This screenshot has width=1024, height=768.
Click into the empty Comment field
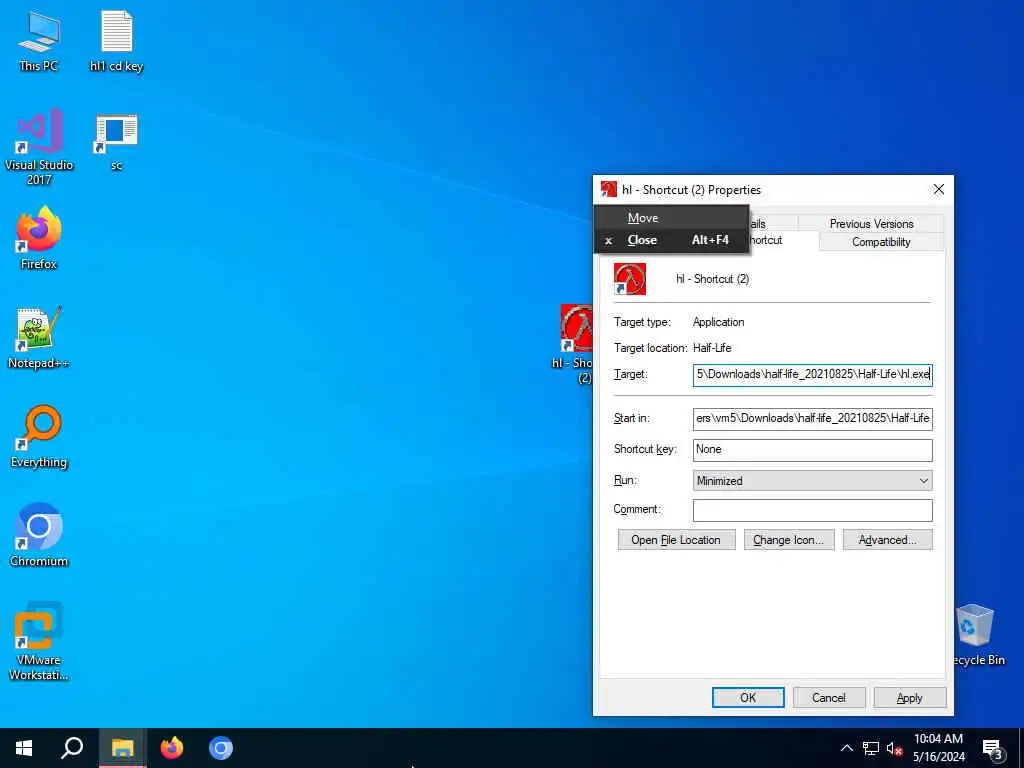tap(812, 510)
